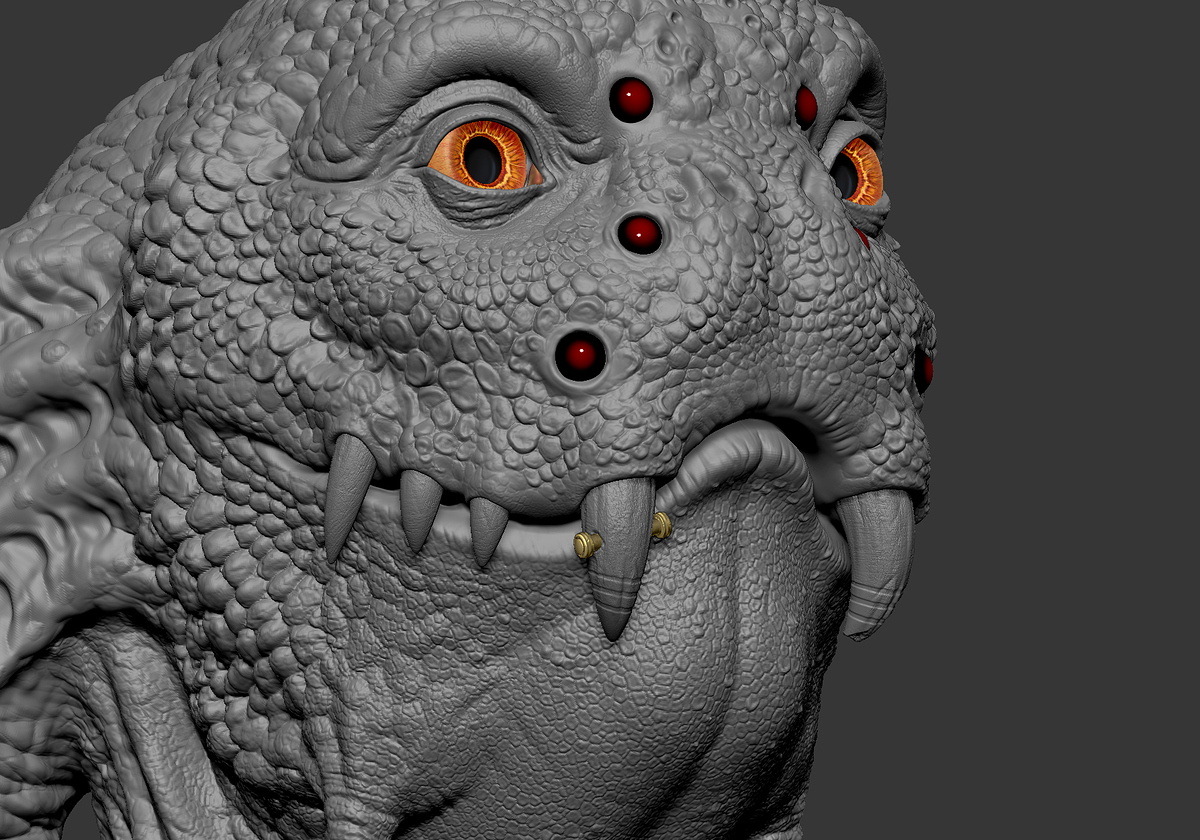Select the partially hidden orange eye at the head's far side

pyautogui.click(x=858, y=171)
